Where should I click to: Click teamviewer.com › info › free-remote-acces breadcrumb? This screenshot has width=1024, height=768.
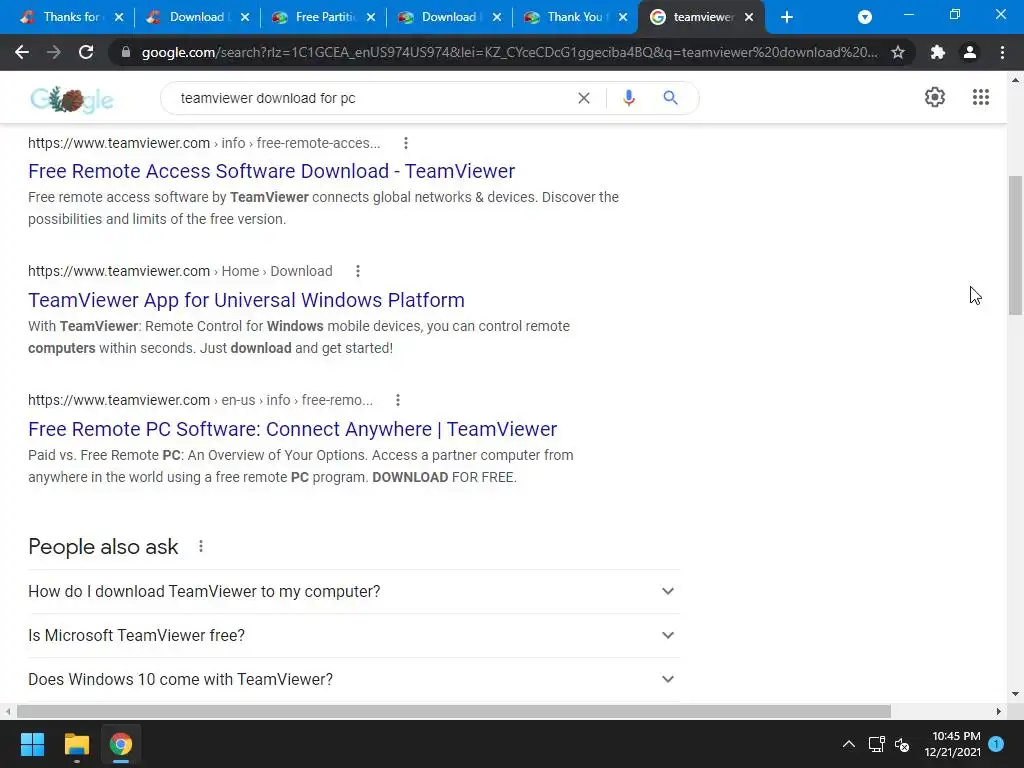click(204, 143)
